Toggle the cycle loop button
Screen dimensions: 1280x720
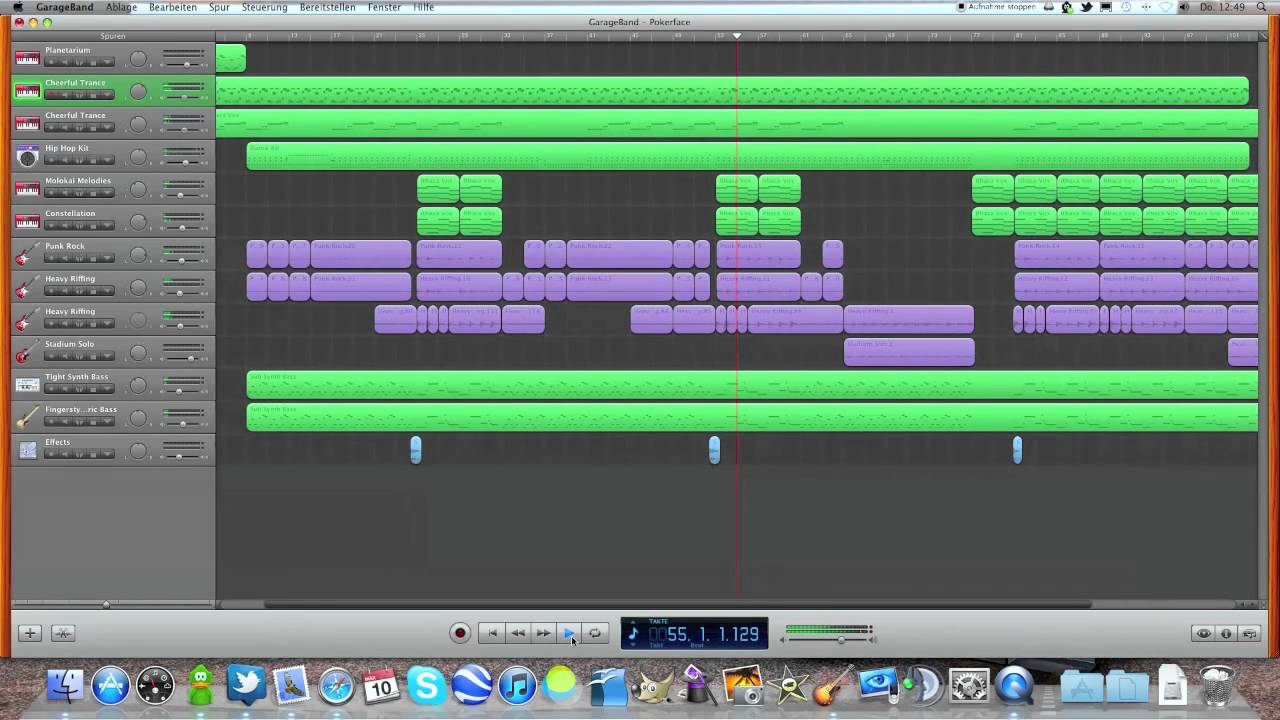click(x=595, y=633)
